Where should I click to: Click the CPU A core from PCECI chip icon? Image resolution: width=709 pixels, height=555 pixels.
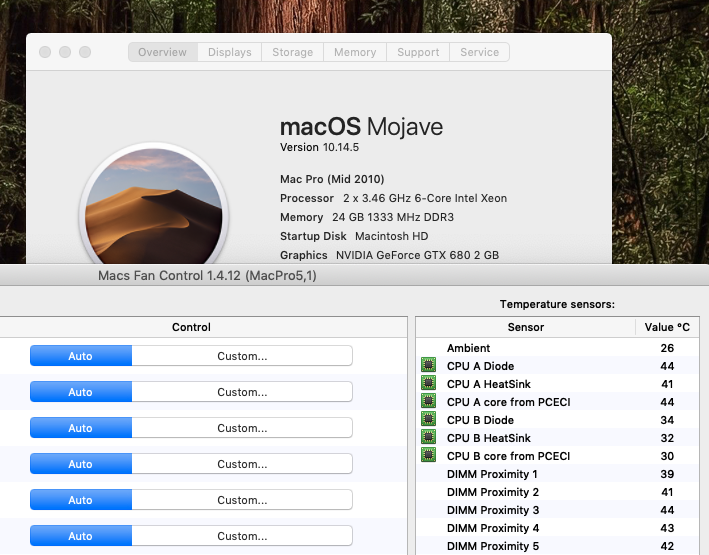pos(428,401)
